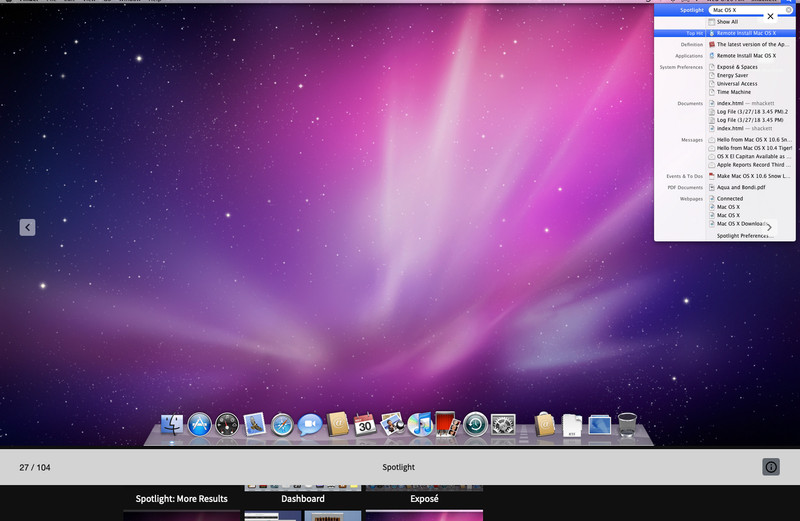The width and height of the screenshot is (800, 521).
Task: Open the brown folder stack in Dock
Action: click(544, 425)
